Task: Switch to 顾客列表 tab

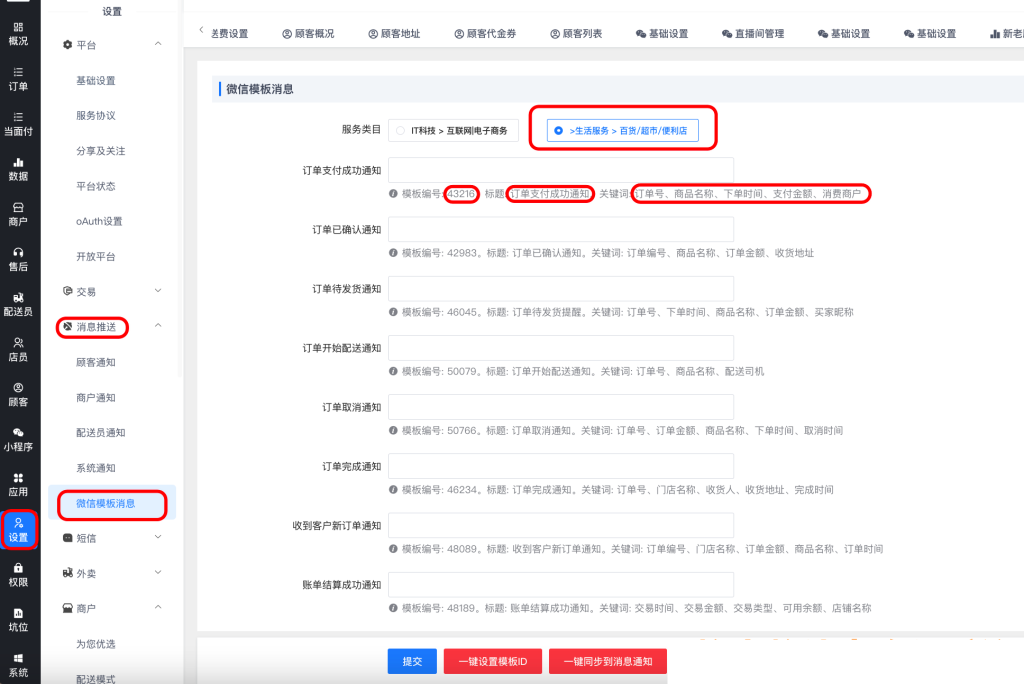Action: [576, 33]
